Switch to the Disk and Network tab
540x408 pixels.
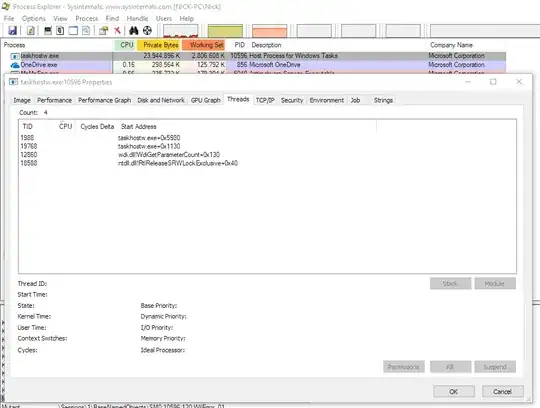click(x=161, y=100)
